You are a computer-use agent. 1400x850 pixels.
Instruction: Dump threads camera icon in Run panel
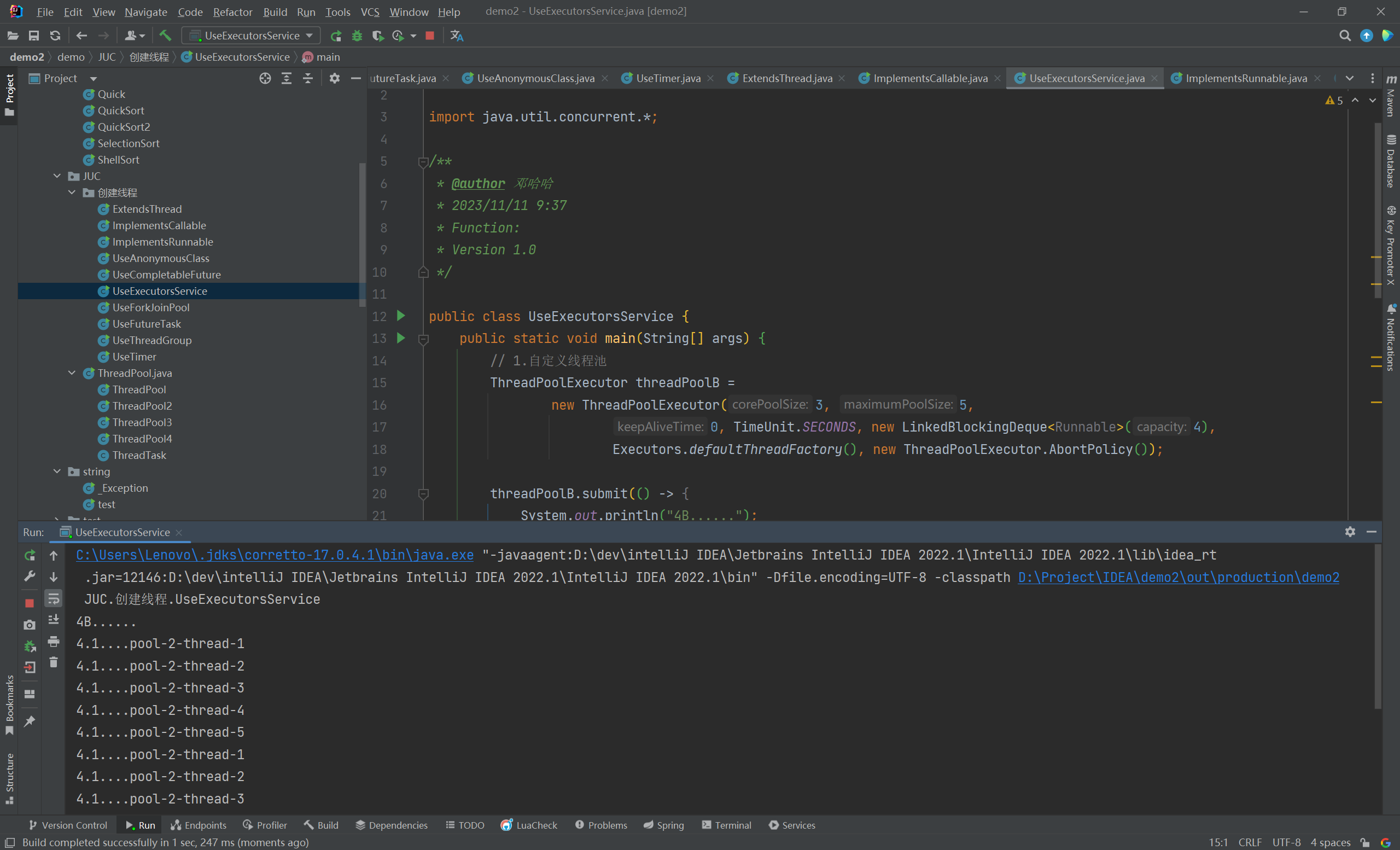30,625
